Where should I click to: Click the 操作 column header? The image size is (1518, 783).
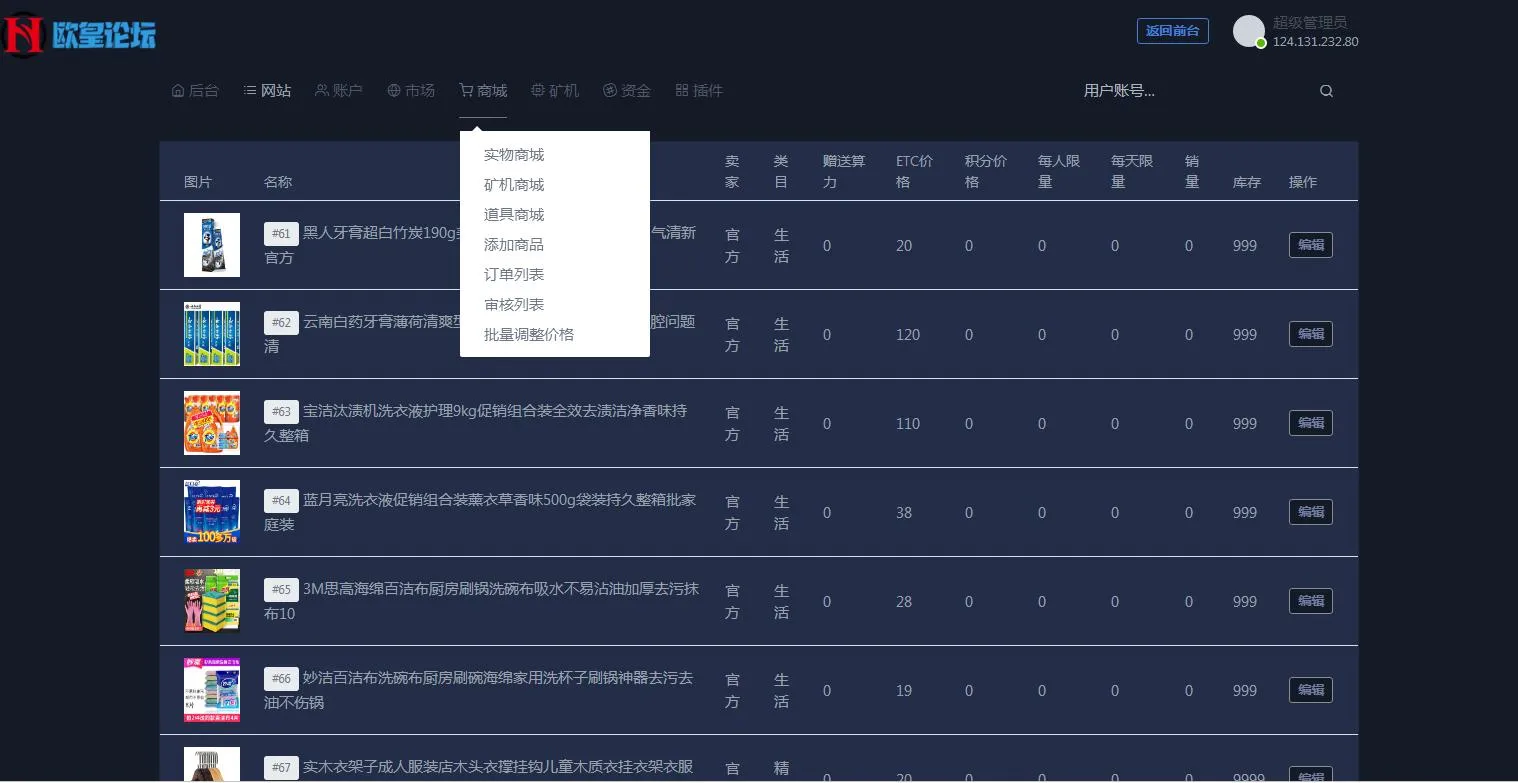pos(1303,182)
